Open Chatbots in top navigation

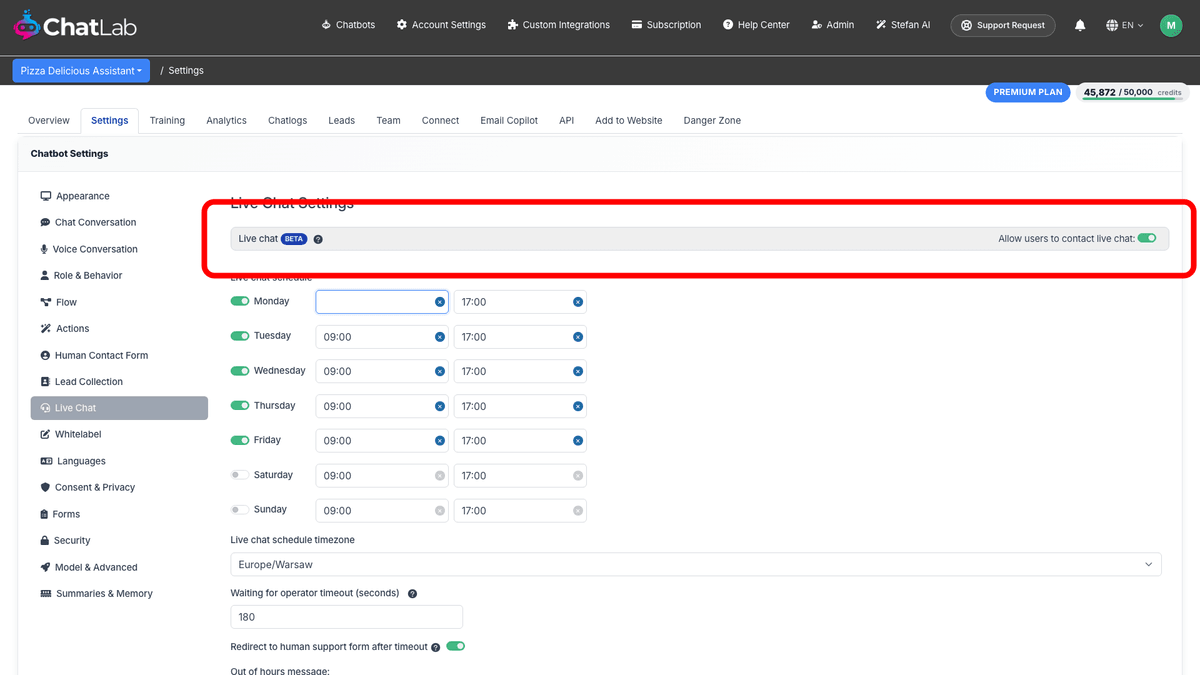(348, 25)
